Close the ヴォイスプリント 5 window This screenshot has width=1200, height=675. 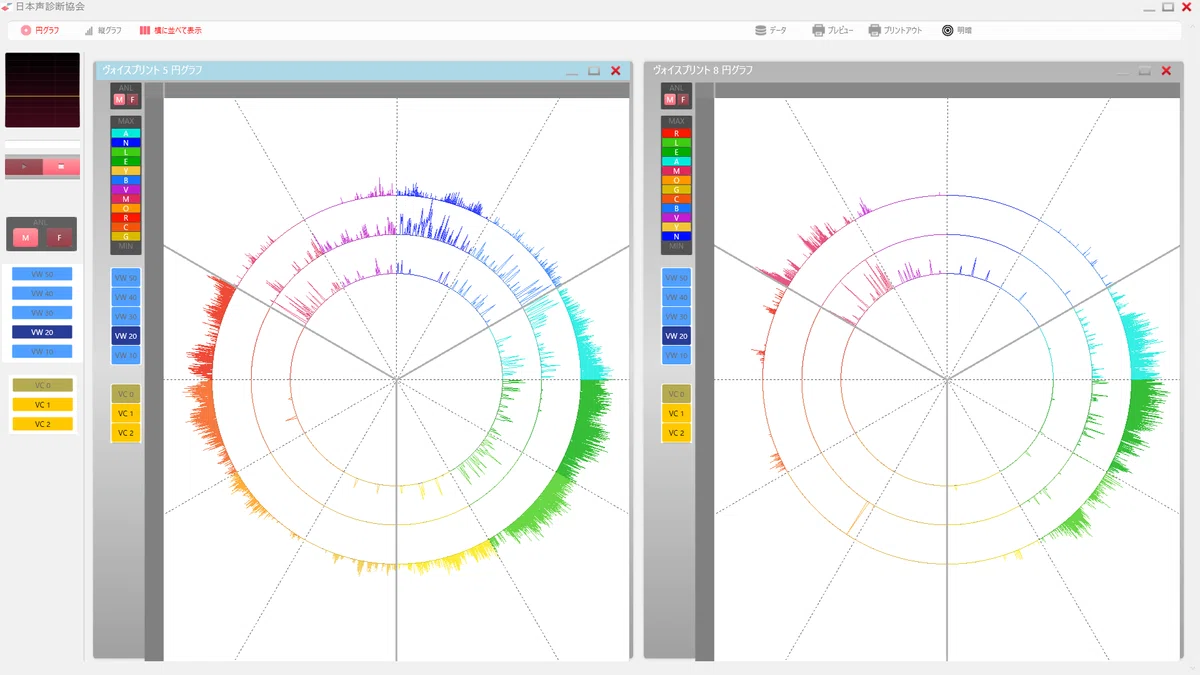click(616, 70)
